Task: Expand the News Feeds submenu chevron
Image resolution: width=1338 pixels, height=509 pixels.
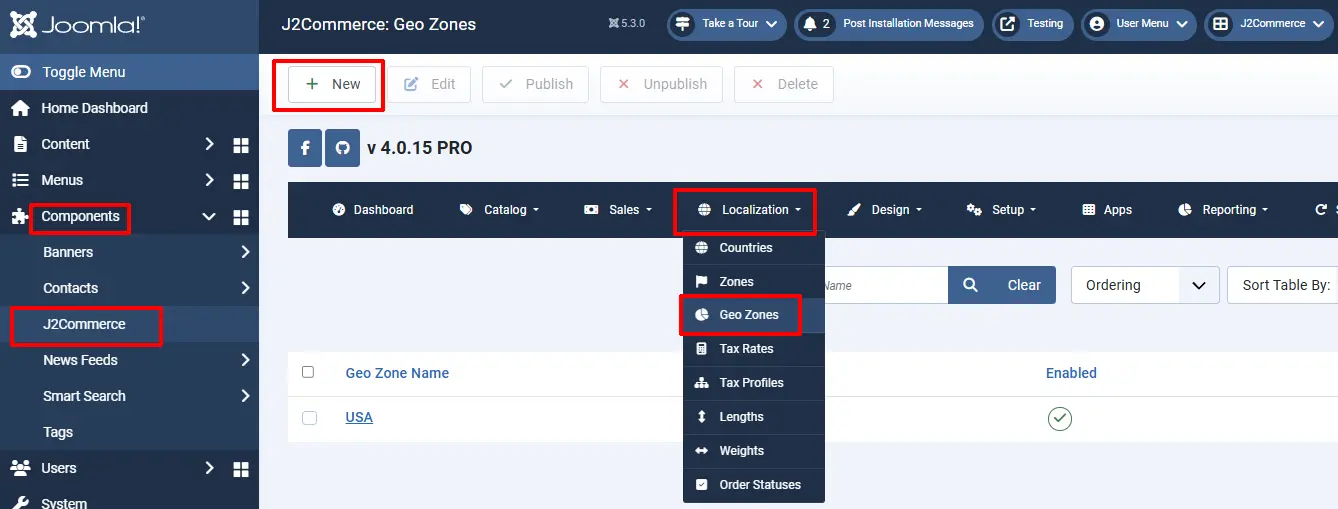Action: click(245, 360)
